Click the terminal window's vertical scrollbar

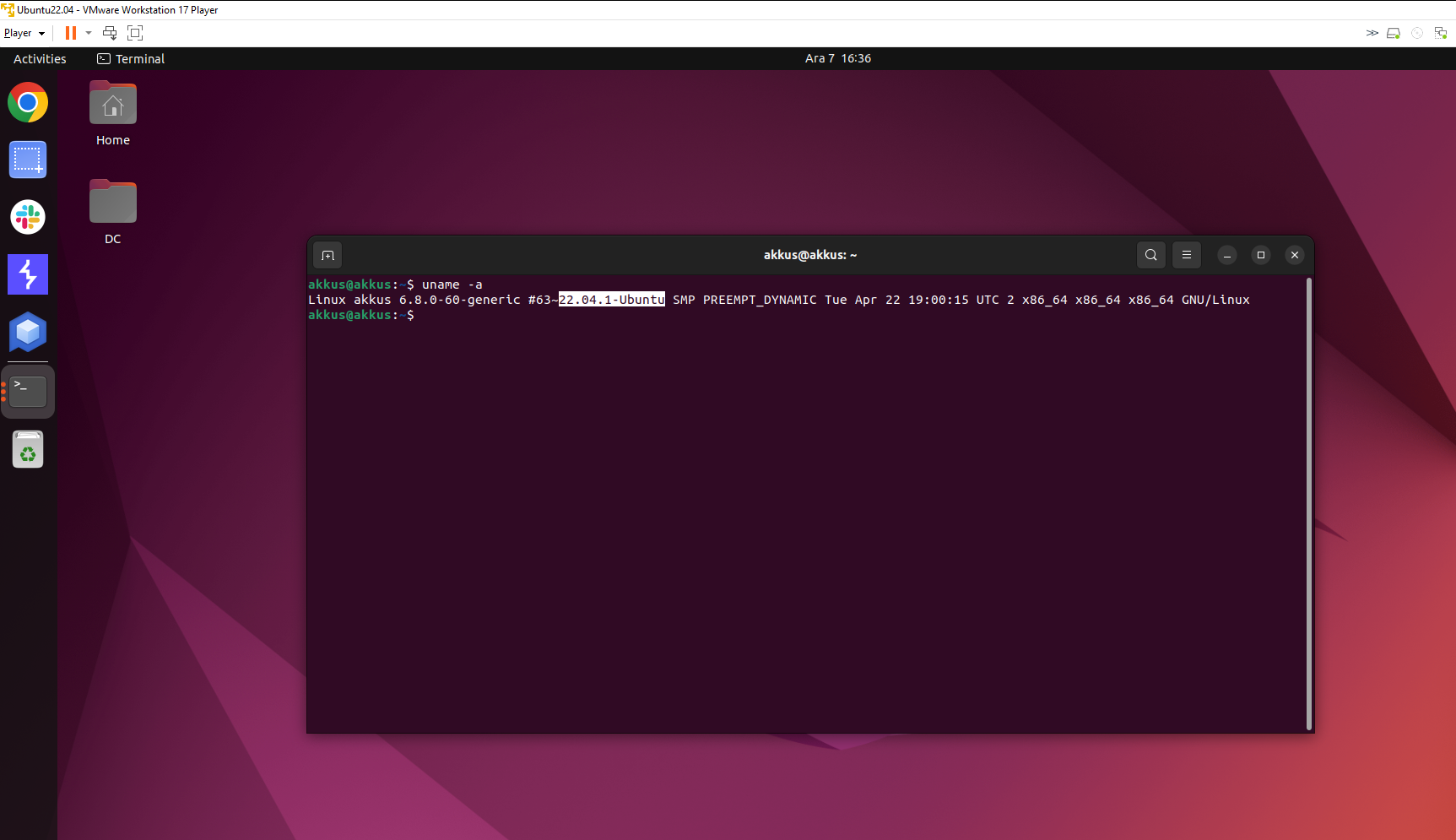1308,503
